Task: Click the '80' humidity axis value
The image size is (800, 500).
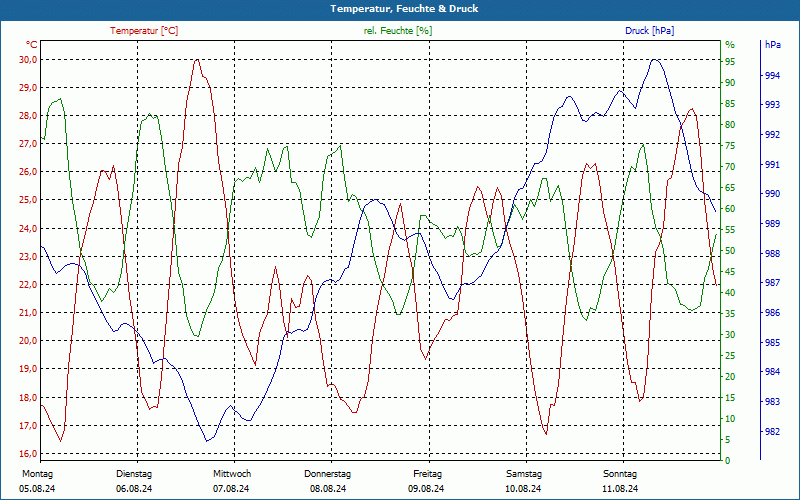Action: tap(730, 124)
